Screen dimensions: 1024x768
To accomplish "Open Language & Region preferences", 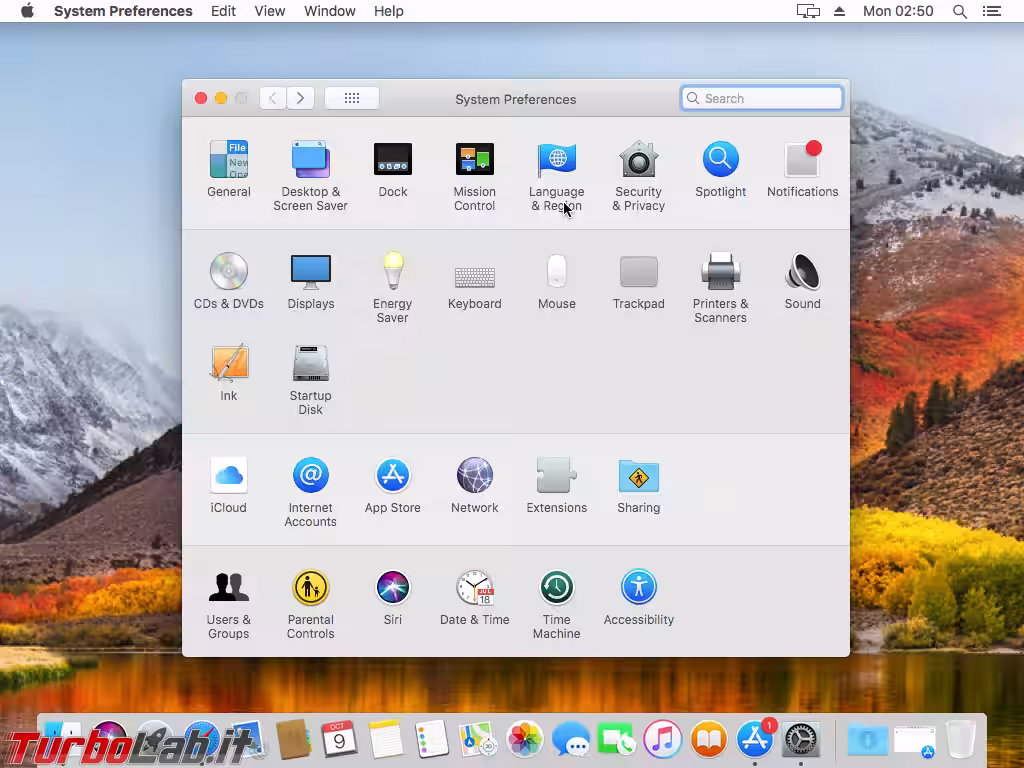I will [557, 160].
